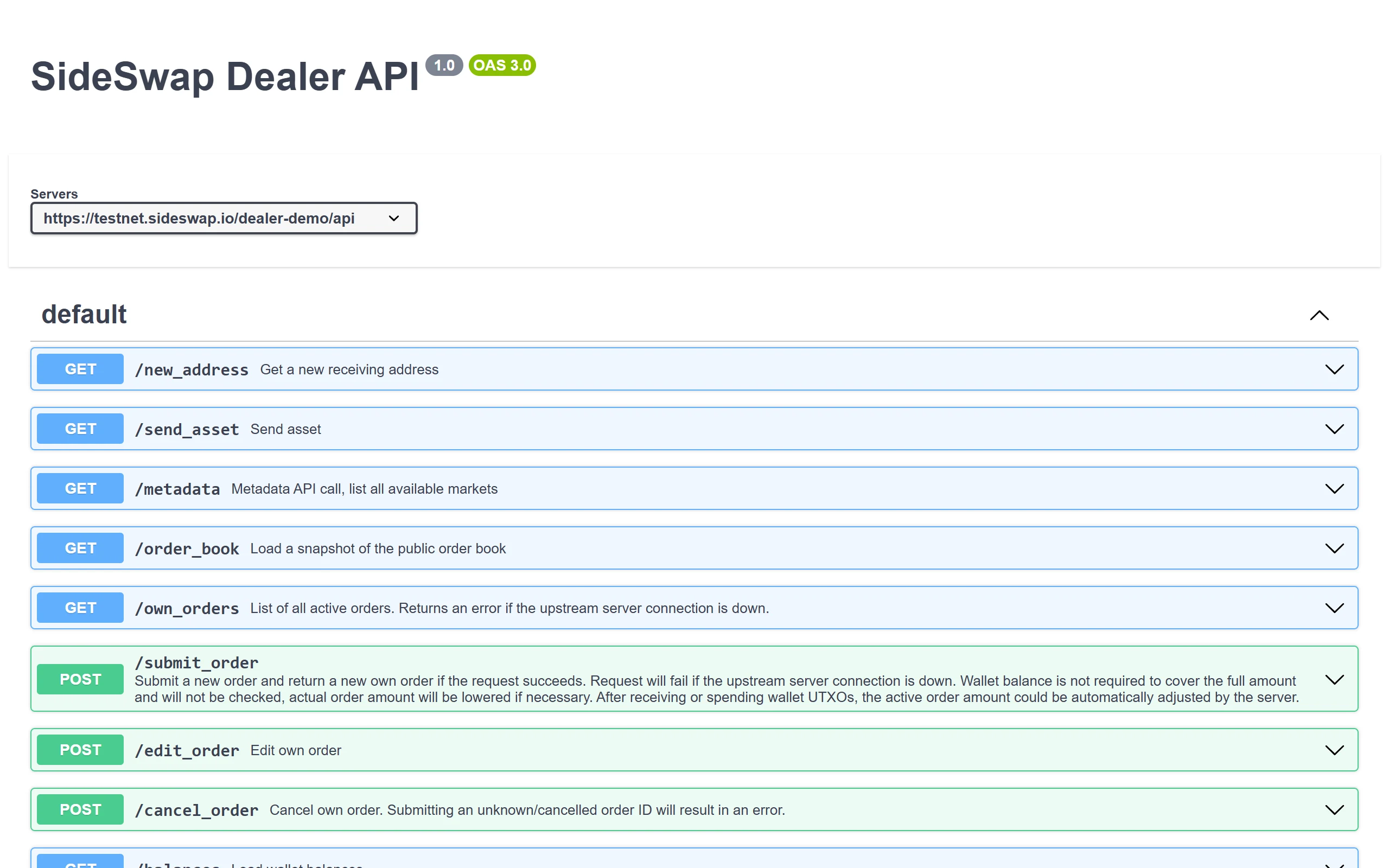This screenshot has height=868, width=1389.
Task: Open the Servers URL dropdown
Action: [224, 218]
